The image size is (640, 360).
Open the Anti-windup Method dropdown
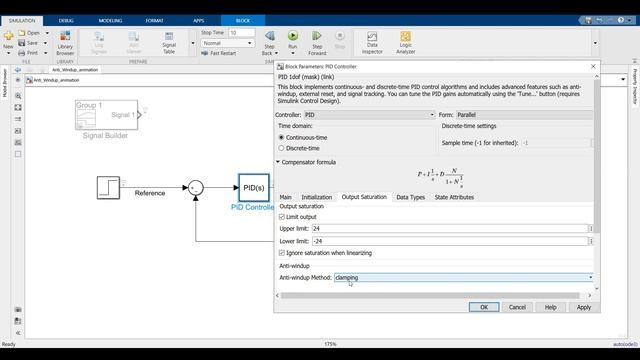coord(464,278)
